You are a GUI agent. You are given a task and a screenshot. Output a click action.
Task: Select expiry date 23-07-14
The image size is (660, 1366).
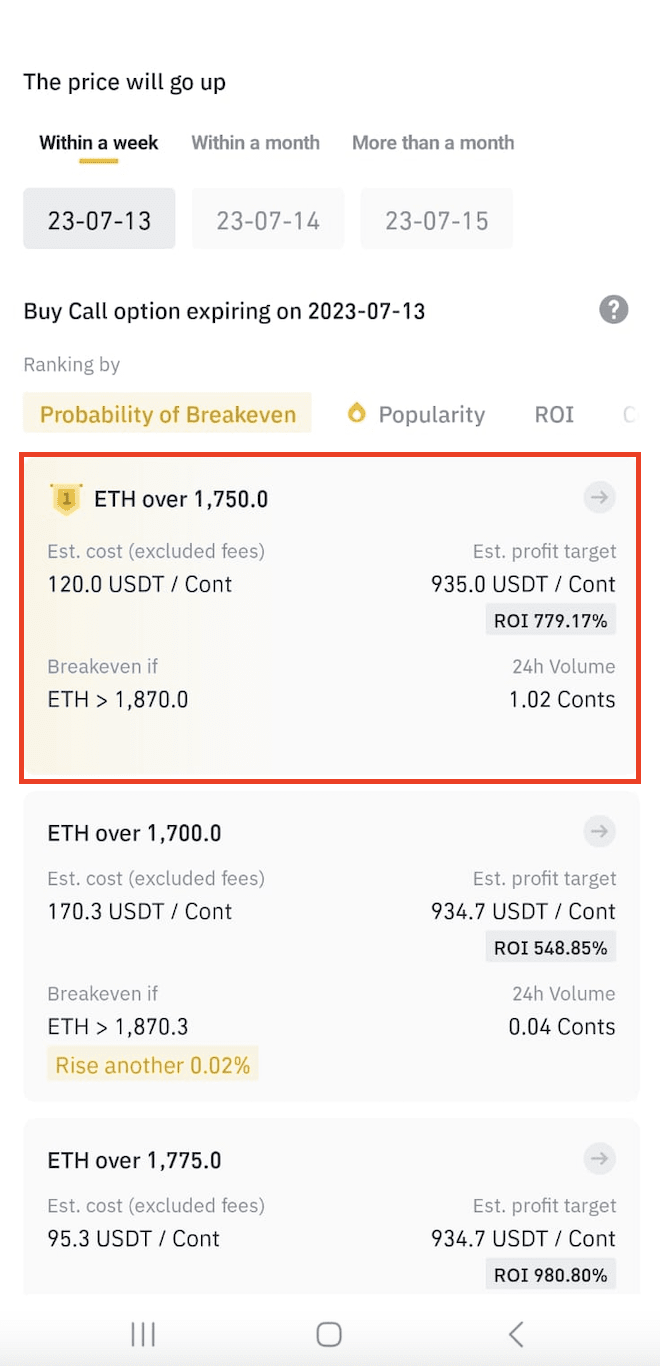pos(267,219)
